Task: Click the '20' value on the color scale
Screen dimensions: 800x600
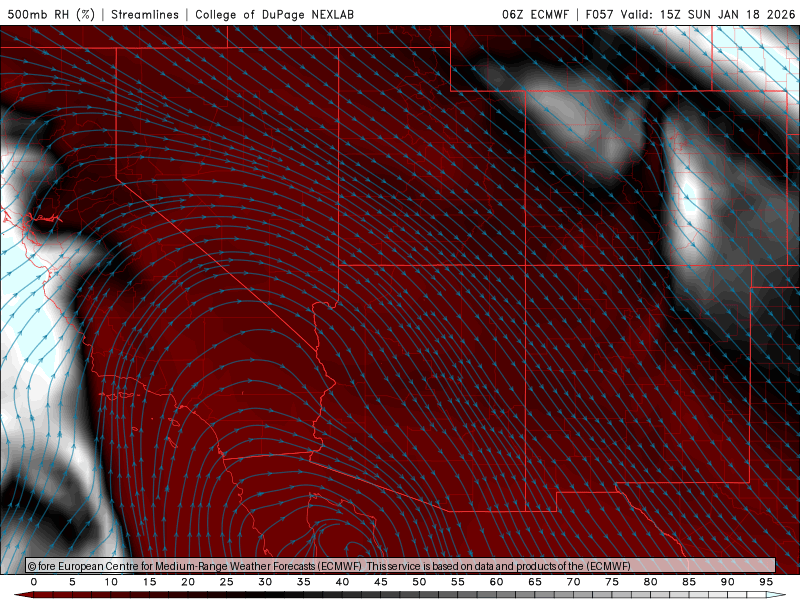Action: point(188,582)
